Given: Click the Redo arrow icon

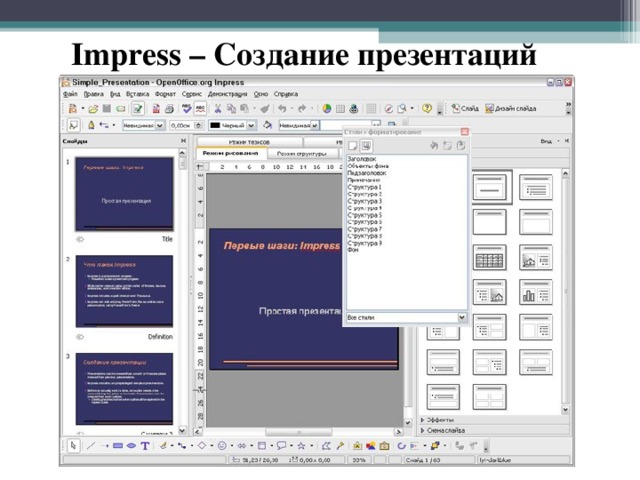Looking at the screenshot, I should coord(302,109).
